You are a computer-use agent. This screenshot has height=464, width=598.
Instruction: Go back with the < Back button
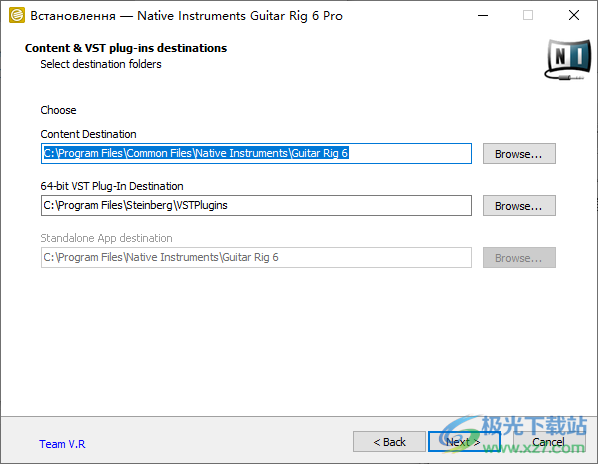[x=389, y=442]
